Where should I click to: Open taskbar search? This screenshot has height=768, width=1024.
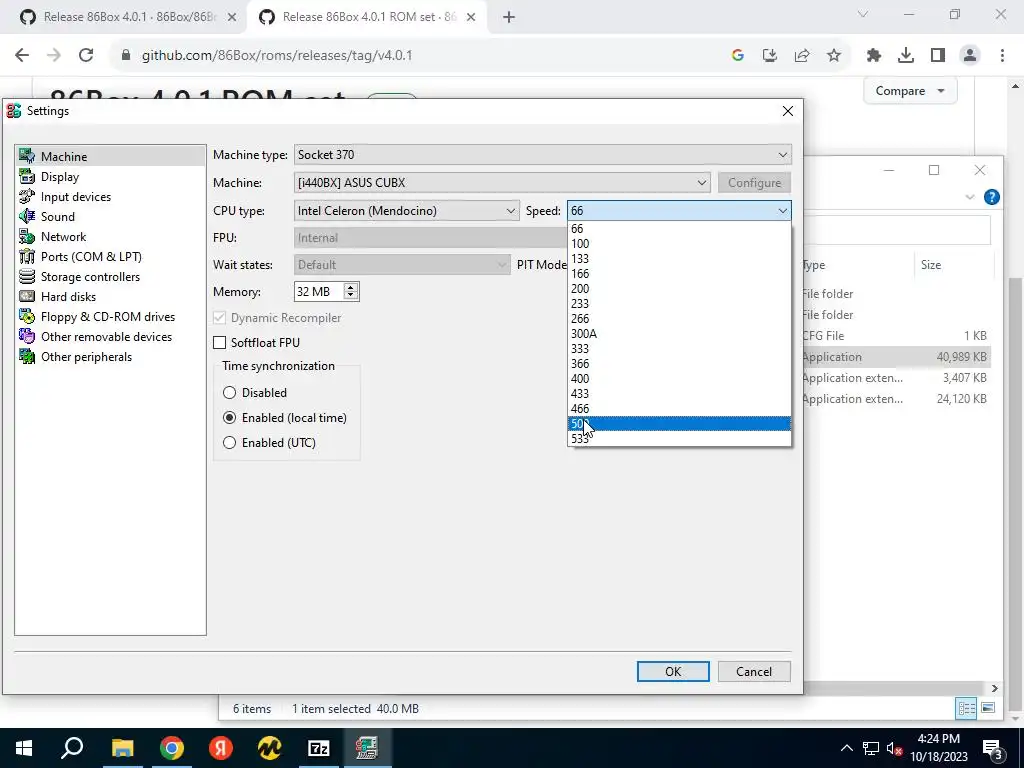[x=72, y=748]
